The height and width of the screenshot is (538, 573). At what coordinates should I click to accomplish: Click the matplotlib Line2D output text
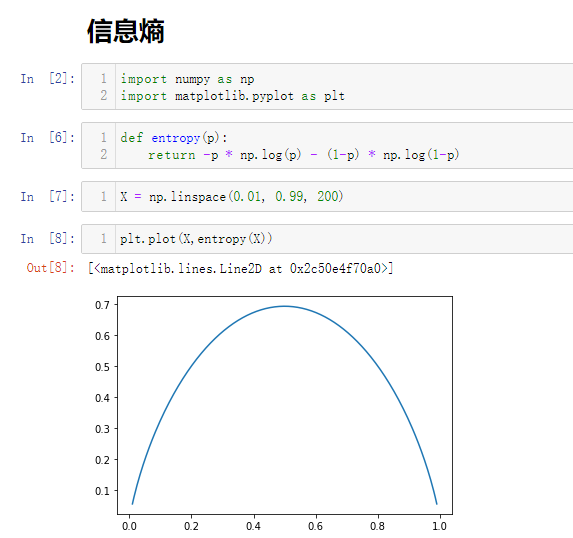coord(240,269)
